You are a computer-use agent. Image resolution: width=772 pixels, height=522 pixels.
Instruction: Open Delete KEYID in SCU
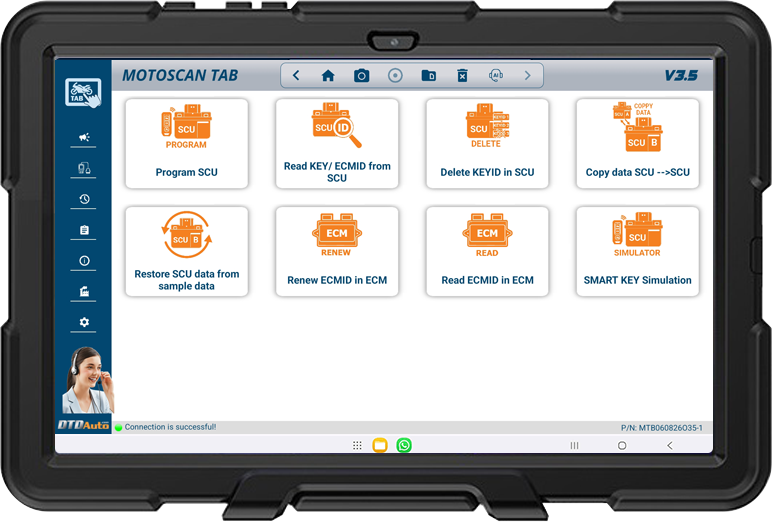[487, 143]
